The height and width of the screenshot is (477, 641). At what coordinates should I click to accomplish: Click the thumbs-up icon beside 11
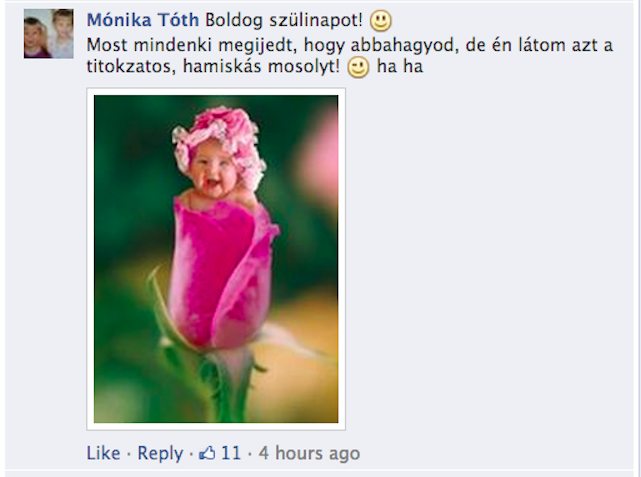(x=207, y=453)
